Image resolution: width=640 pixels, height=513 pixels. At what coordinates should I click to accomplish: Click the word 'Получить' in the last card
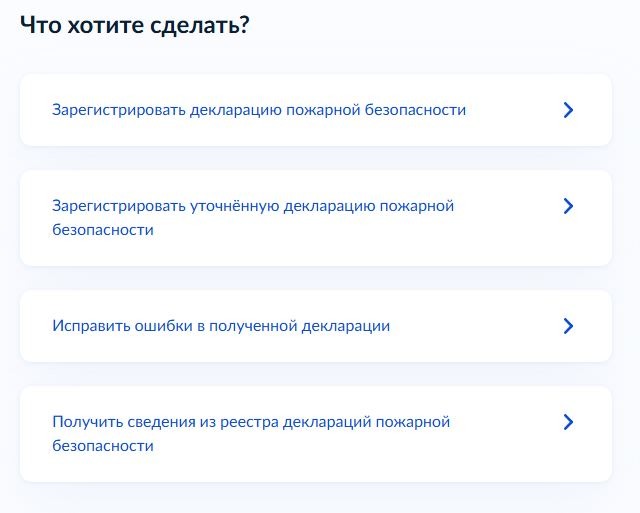(x=88, y=422)
